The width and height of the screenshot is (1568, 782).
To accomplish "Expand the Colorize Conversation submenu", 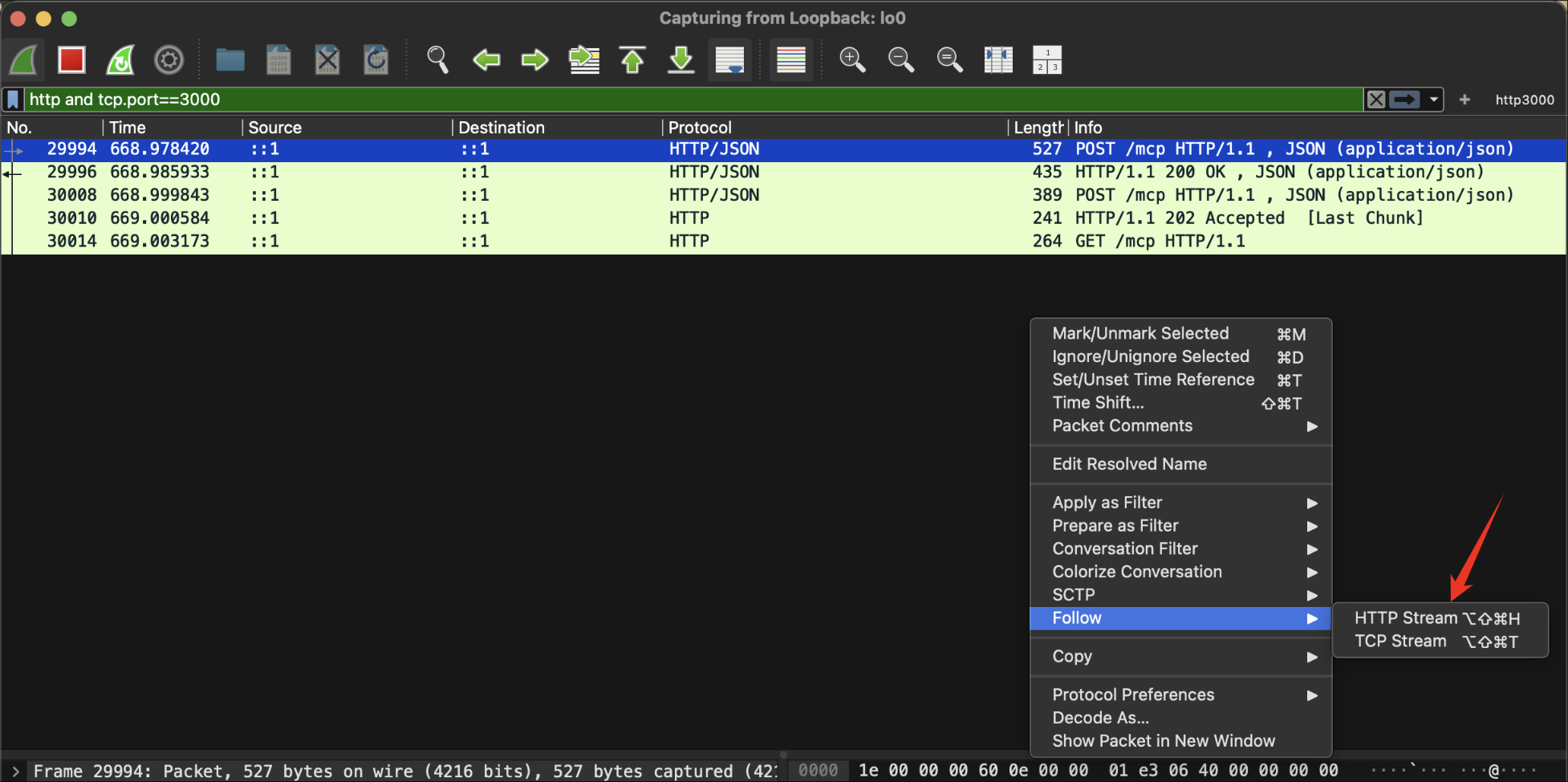I will pos(1180,572).
